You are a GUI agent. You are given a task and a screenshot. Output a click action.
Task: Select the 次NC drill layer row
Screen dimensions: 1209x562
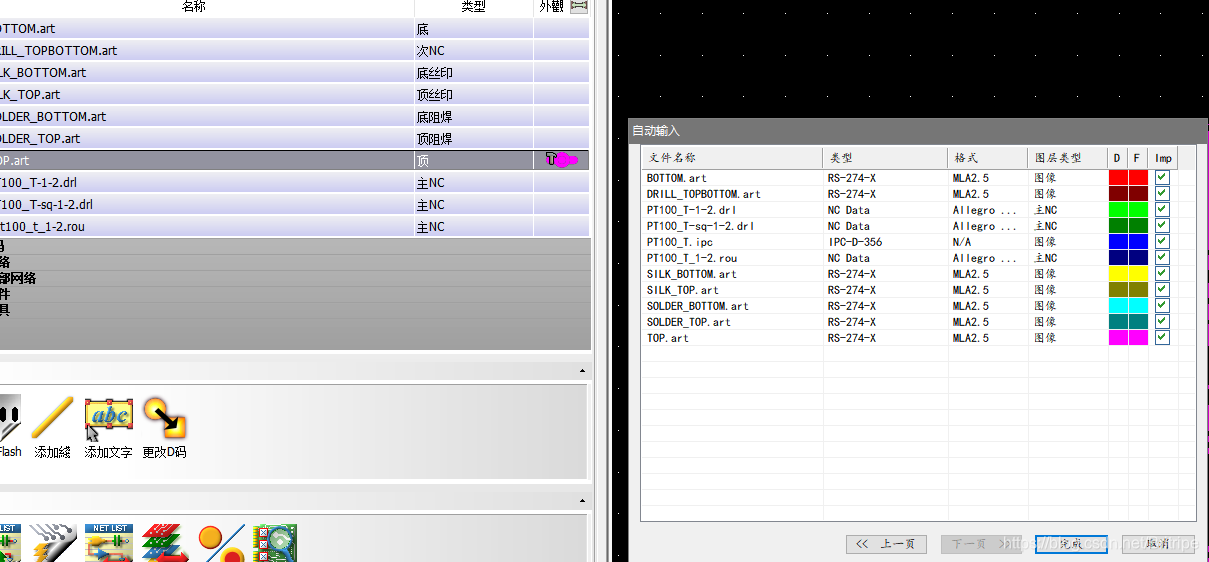(294, 51)
